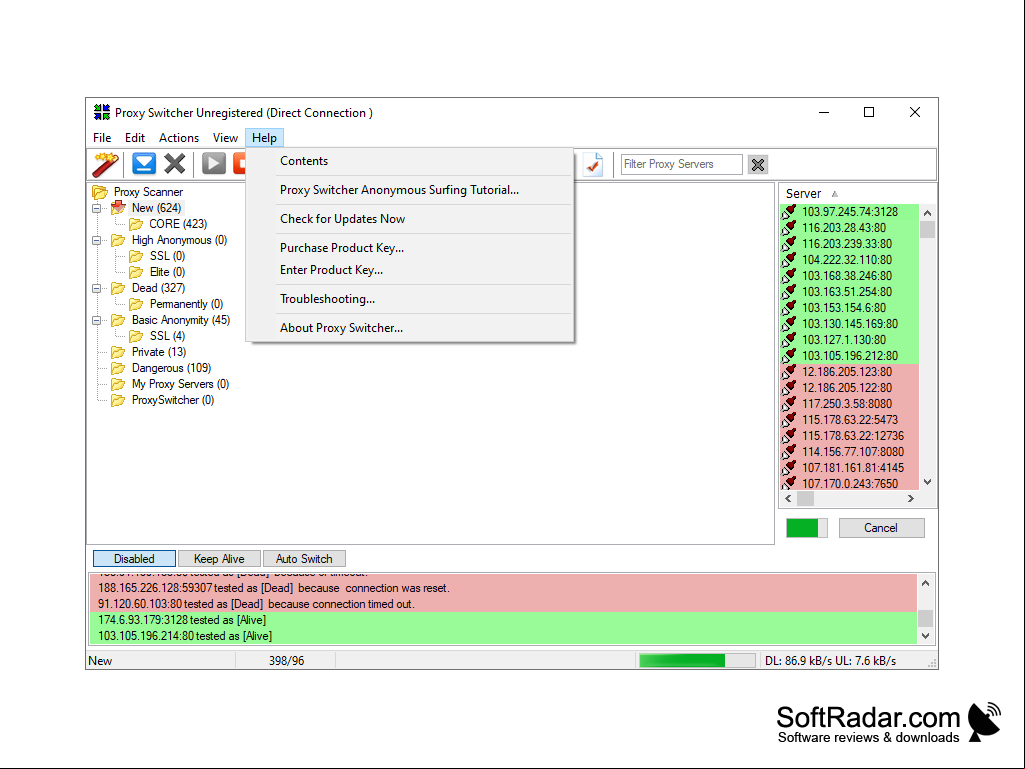Select the Disabled mode toggle
This screenshot has height=769, width=1025.
pos(134,558)
